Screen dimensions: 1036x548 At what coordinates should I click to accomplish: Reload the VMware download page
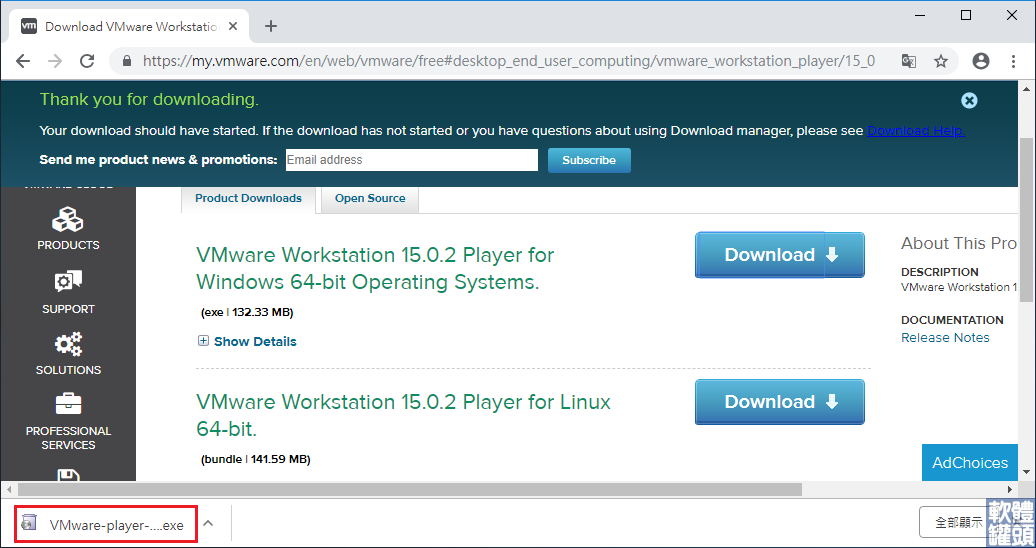coord(87,61)
